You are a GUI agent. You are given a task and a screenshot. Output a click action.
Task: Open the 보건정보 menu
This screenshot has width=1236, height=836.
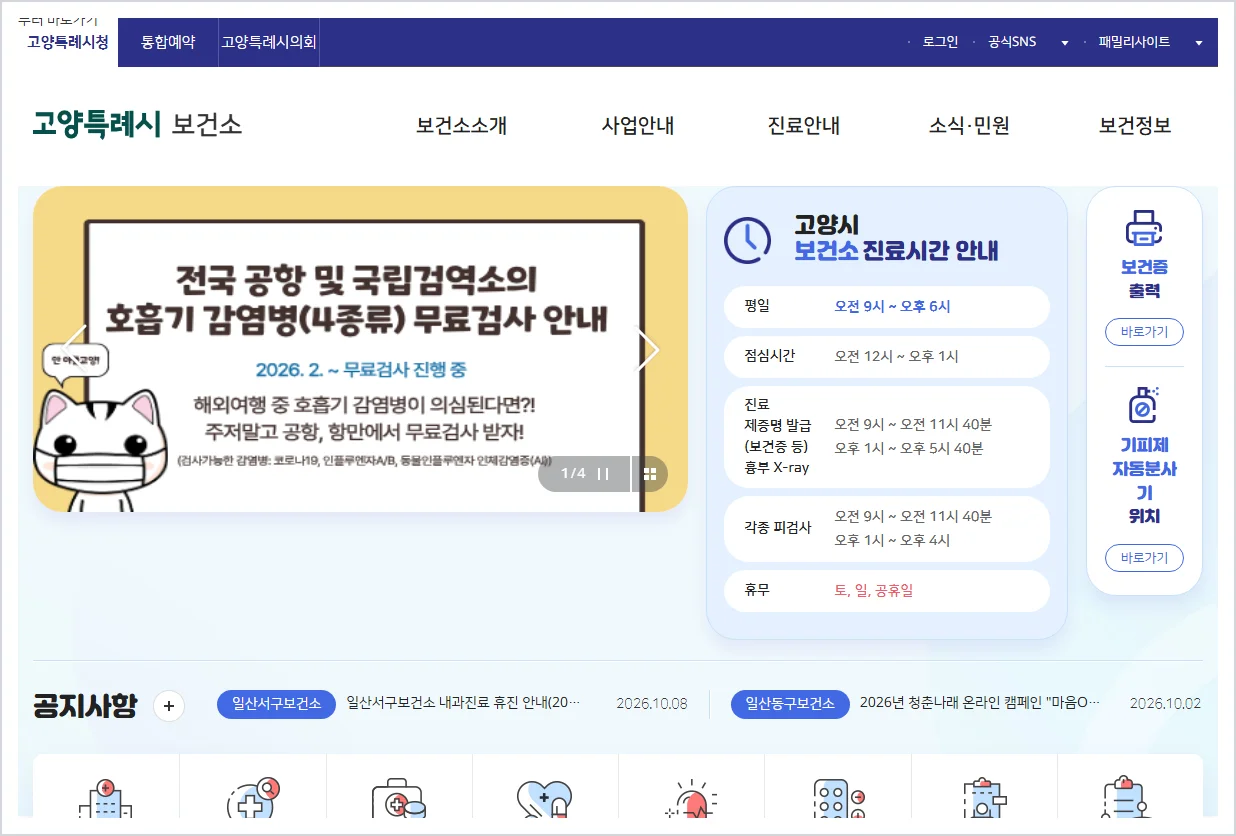[x=1135, y=126]
